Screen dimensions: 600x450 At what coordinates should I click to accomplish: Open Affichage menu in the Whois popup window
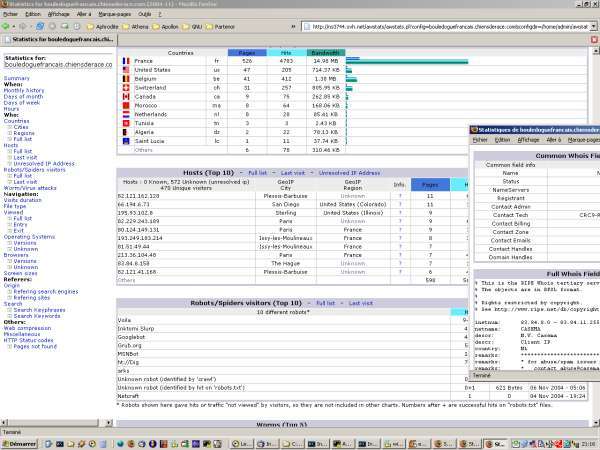click(528, 140)
